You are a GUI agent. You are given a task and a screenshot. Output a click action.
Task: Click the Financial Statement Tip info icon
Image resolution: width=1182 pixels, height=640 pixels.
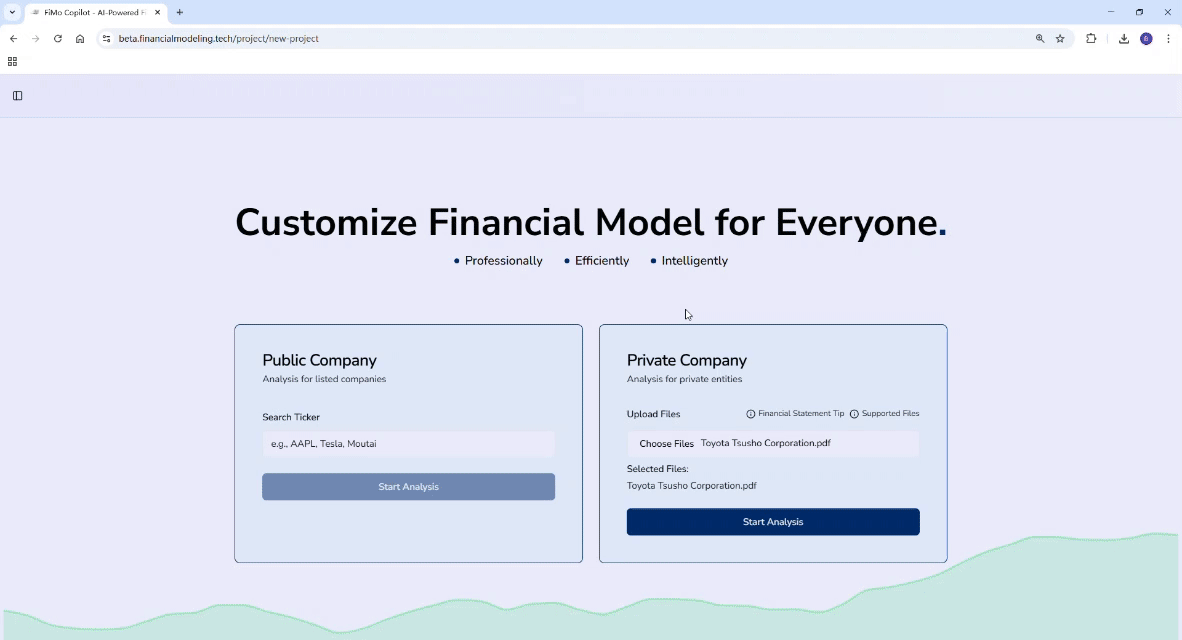[x=751, y=413]
